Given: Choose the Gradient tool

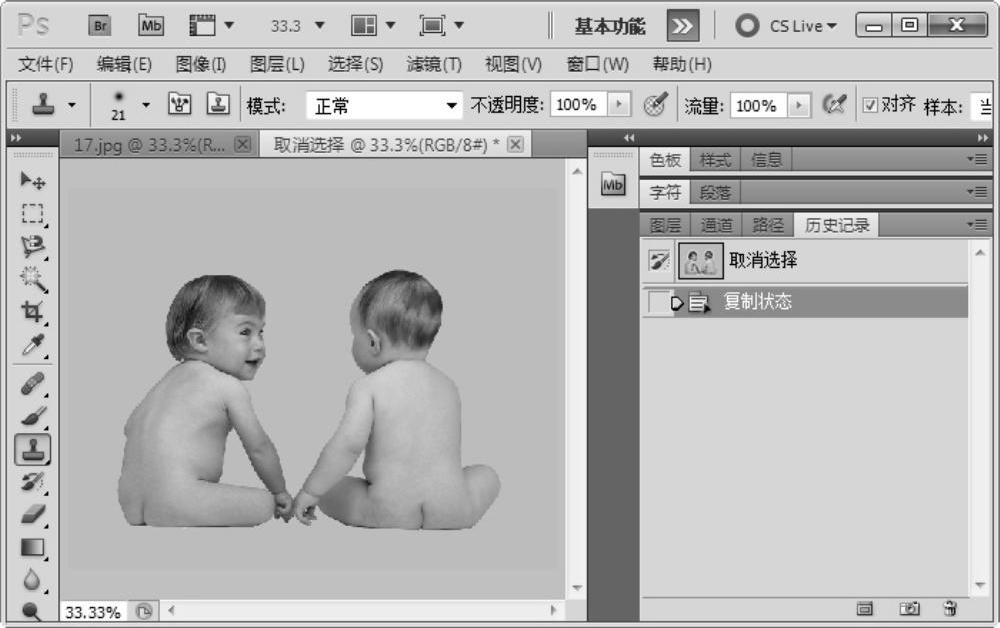Looking at the screenshot, I should pyautogui.click(x=32, y=547).
